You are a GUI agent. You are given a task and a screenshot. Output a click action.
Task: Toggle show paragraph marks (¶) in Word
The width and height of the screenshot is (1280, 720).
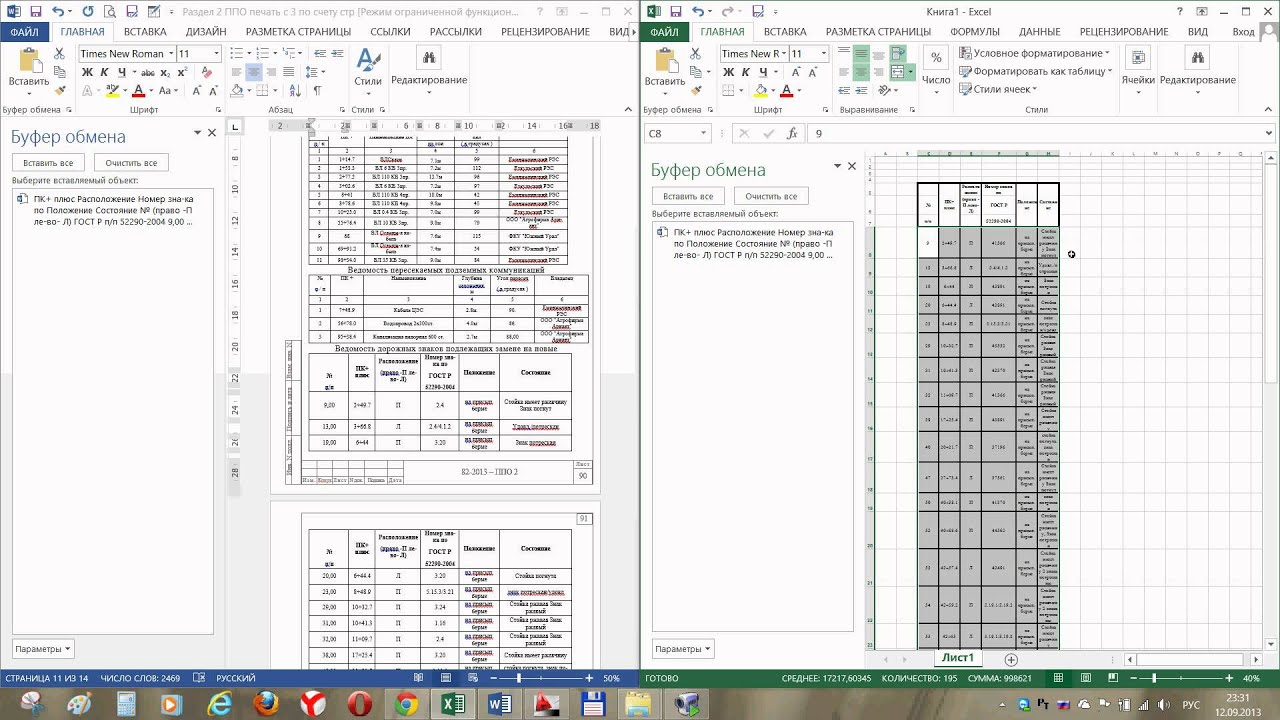[x=317, y=90]
